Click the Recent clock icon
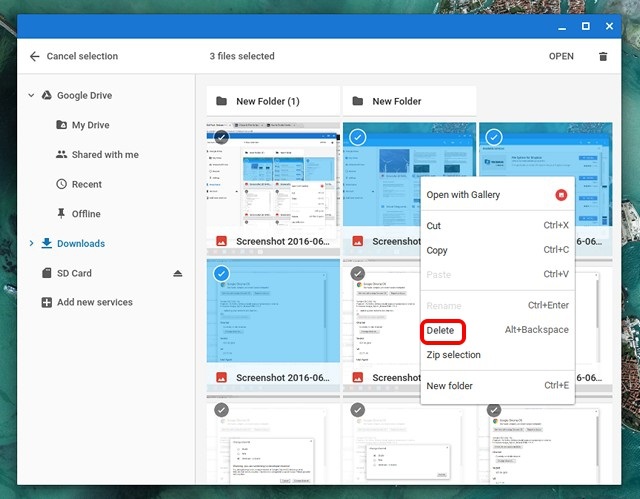 pos(61,184)
